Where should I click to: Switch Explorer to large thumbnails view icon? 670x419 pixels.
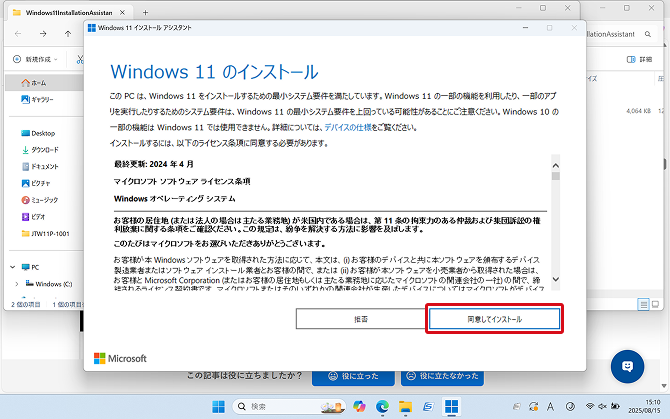(x=655, y=305)
